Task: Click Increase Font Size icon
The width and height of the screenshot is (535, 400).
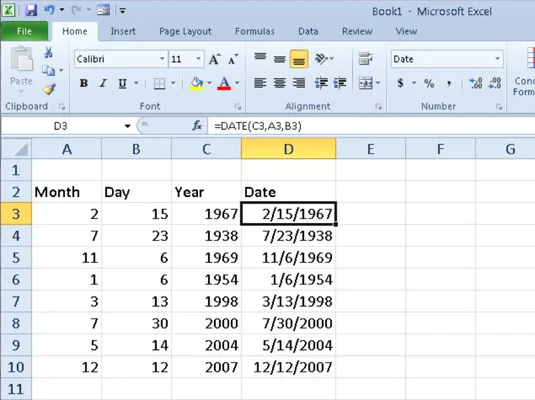Action: [x=215, y=59]
